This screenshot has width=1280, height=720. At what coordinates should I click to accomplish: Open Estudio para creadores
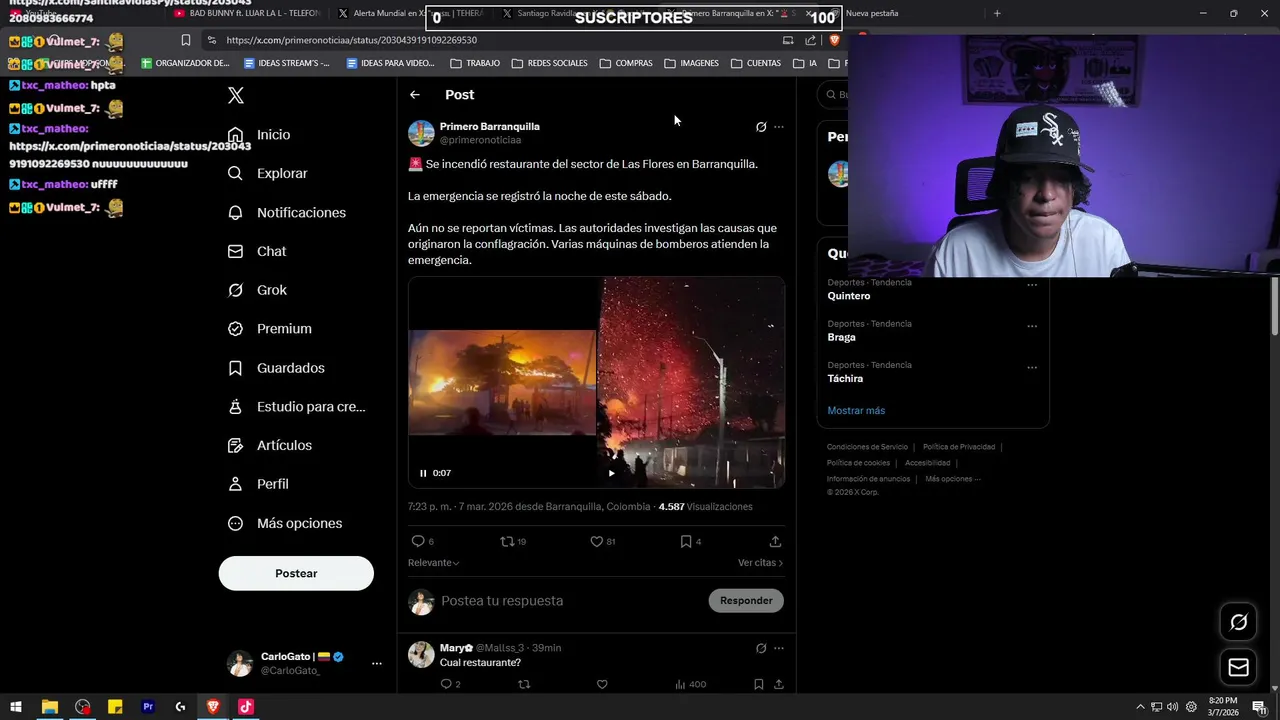click(x=297, y=407)
